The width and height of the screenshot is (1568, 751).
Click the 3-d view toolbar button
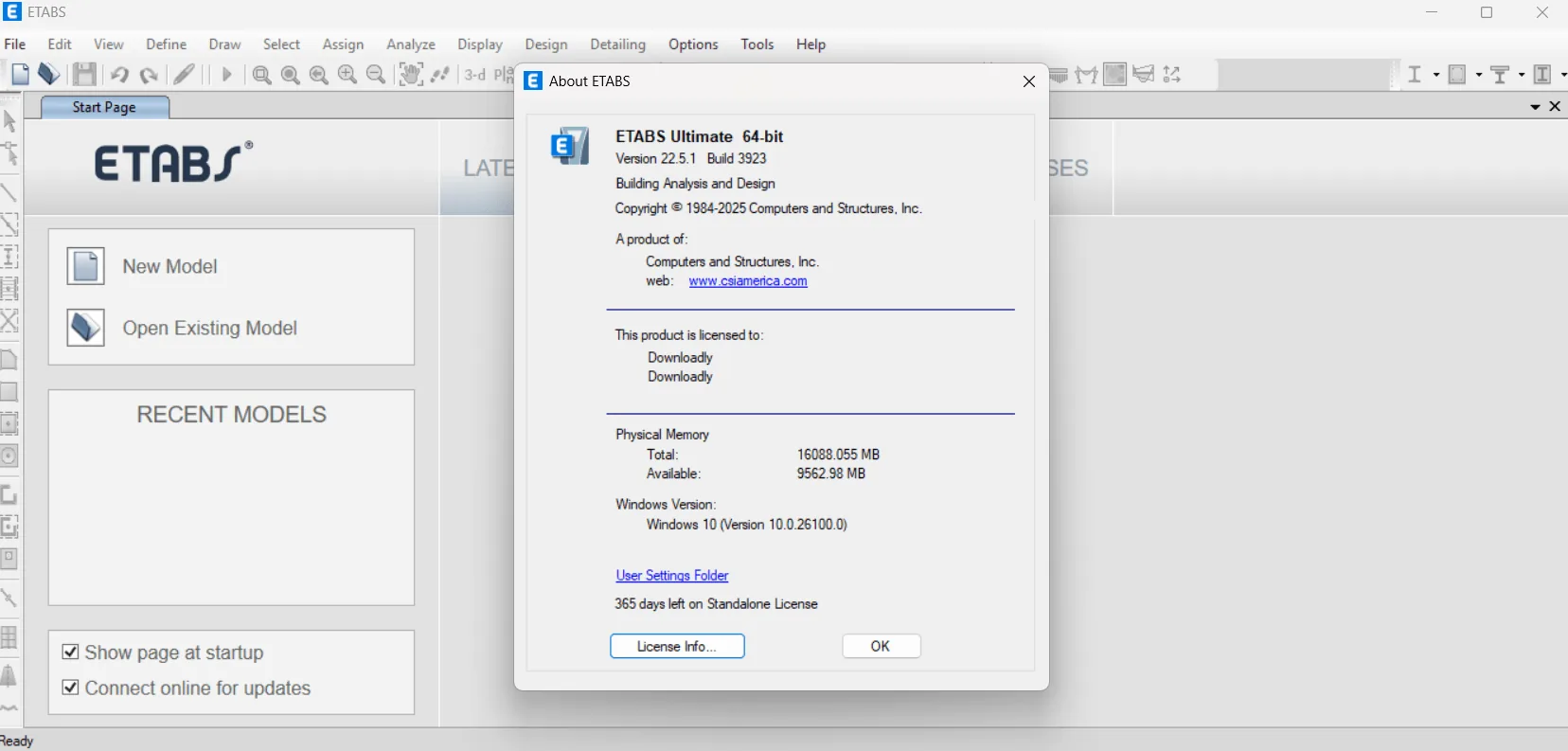(x=475, y=75)
